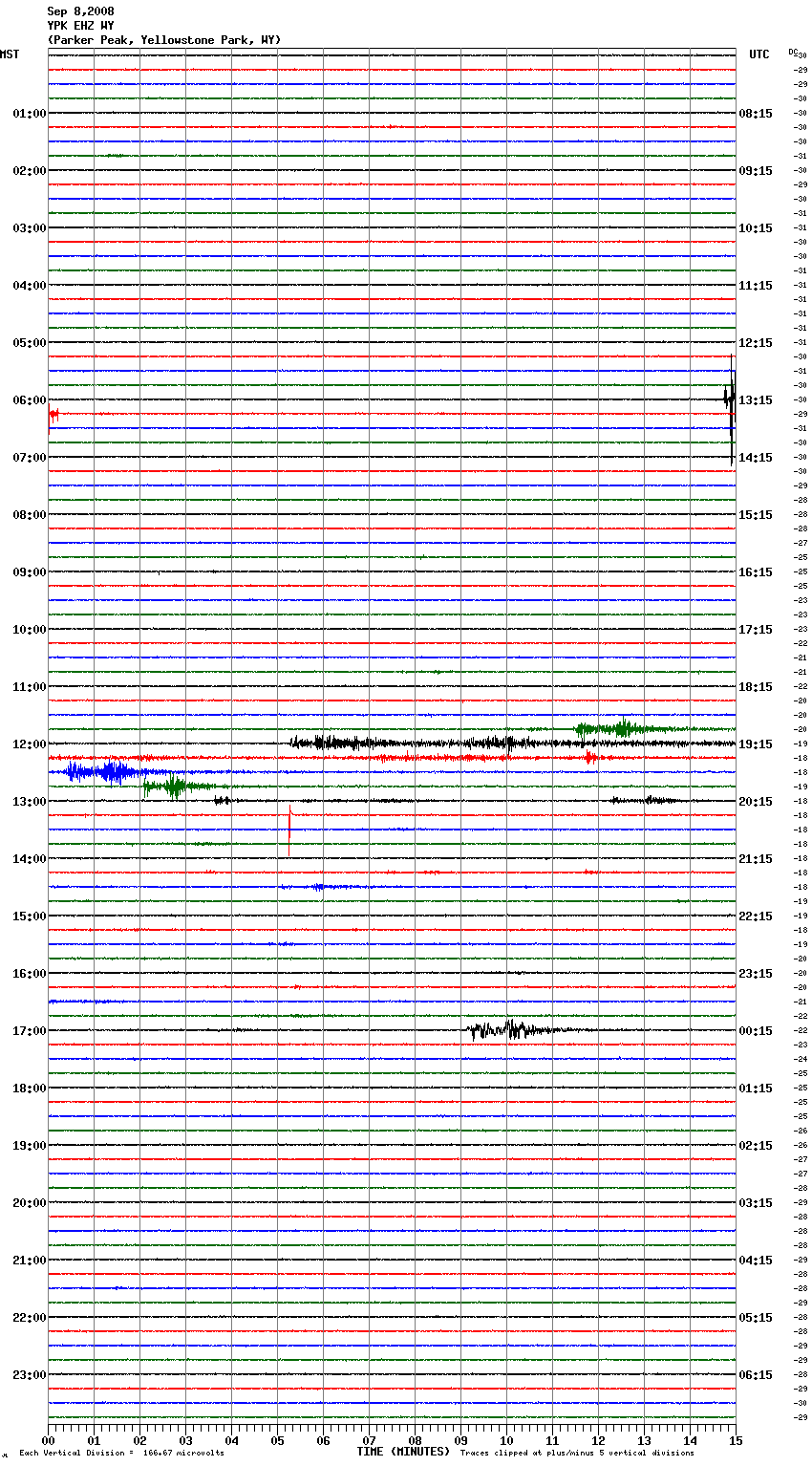Click the '12:15' UTC time label

click(x=756, y=343)
